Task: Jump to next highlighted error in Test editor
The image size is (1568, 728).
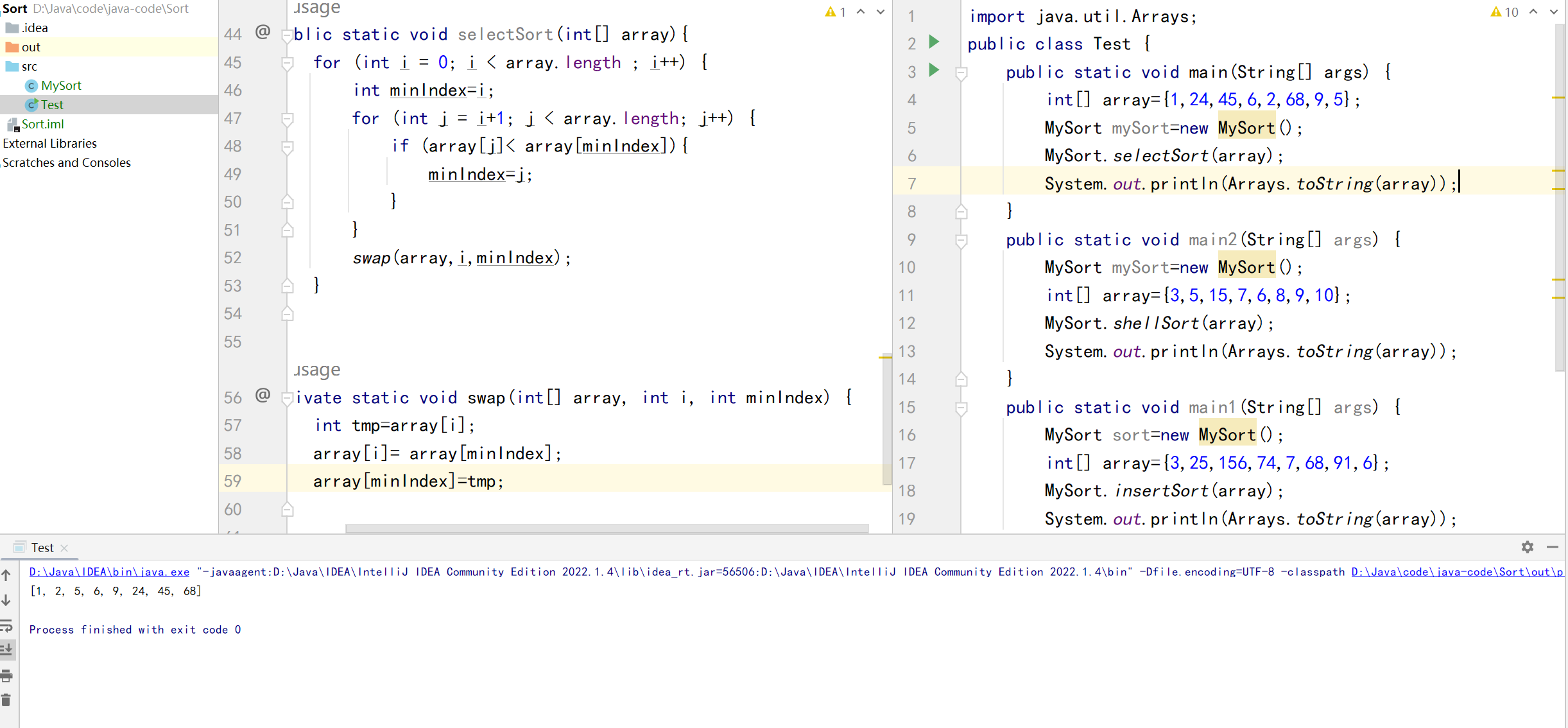Action: [1553, 12]
